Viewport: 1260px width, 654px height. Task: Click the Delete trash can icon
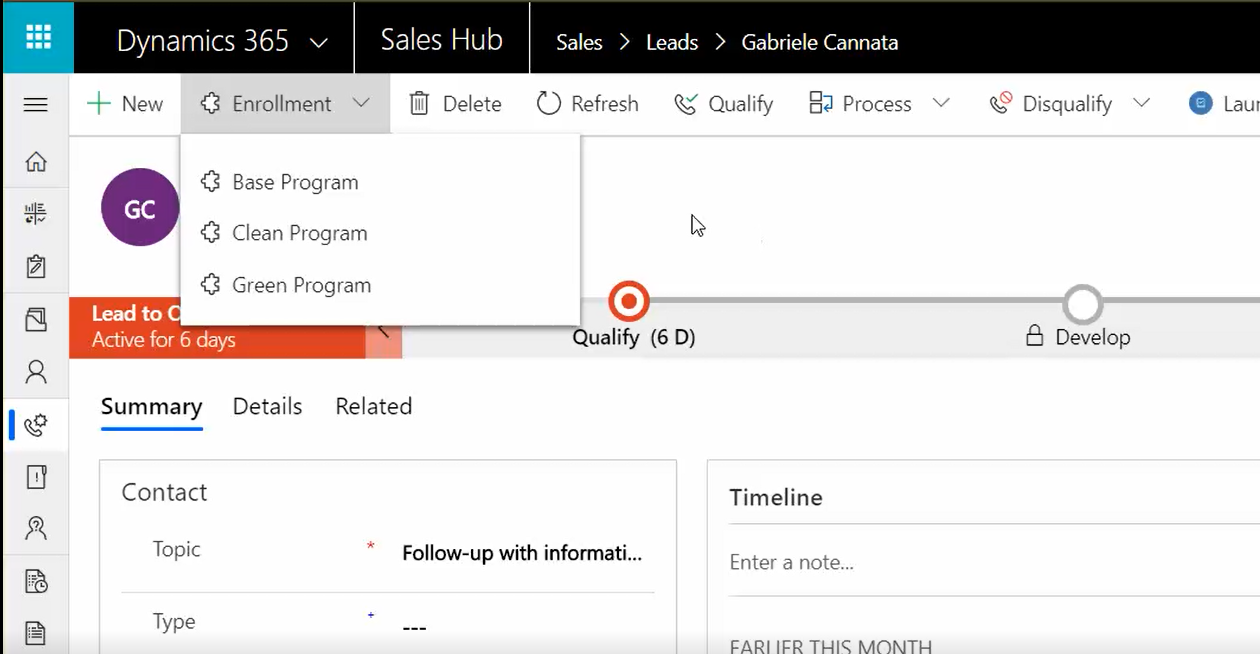pos(419,104)
